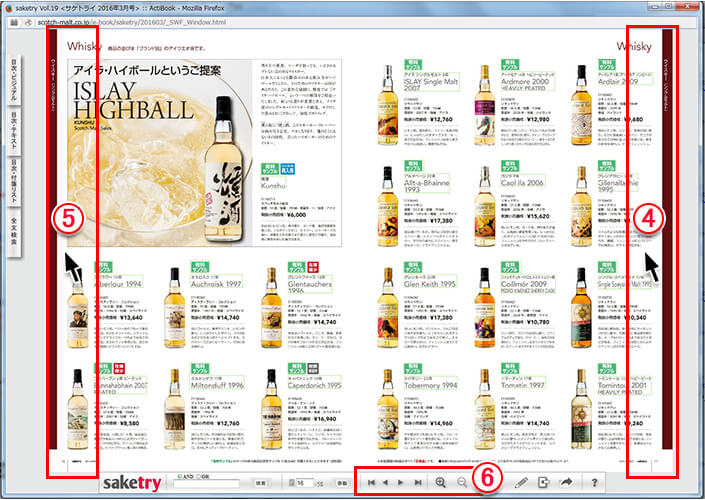Screen dimensions: 705x500
Task: Click the Miltonduff 1996 bottle image
Action: [x=174, y=409]
